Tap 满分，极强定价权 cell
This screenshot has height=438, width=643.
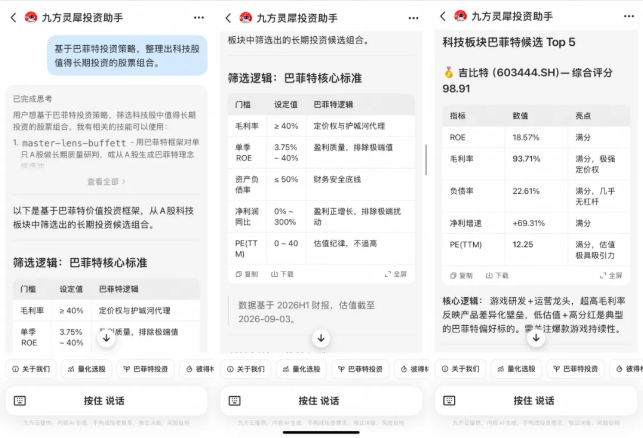click(x=599, y=164)
